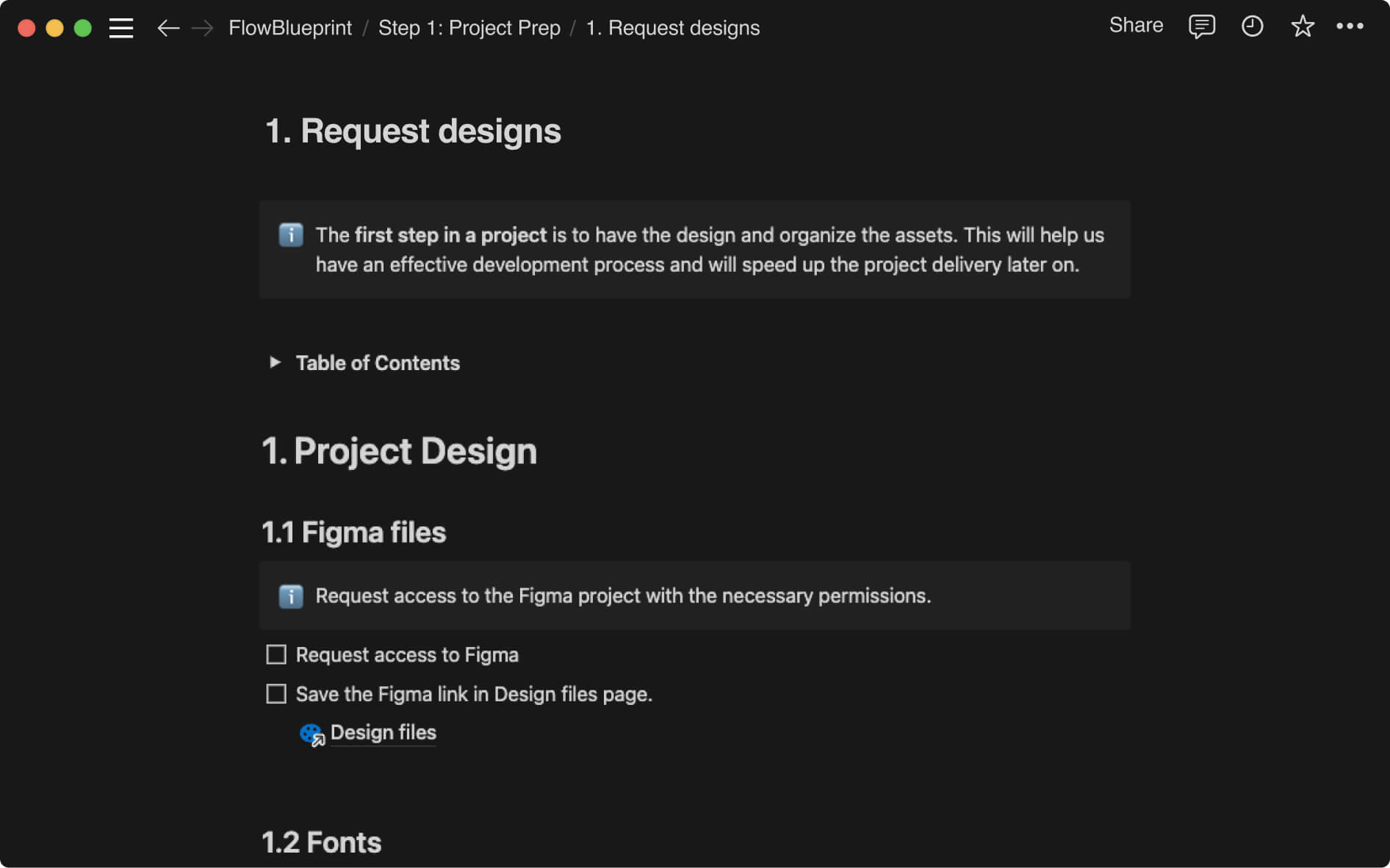The width and height of the screenshot is (1390, 868).
Task: Maximize the window with the green button
Action: 83,28
